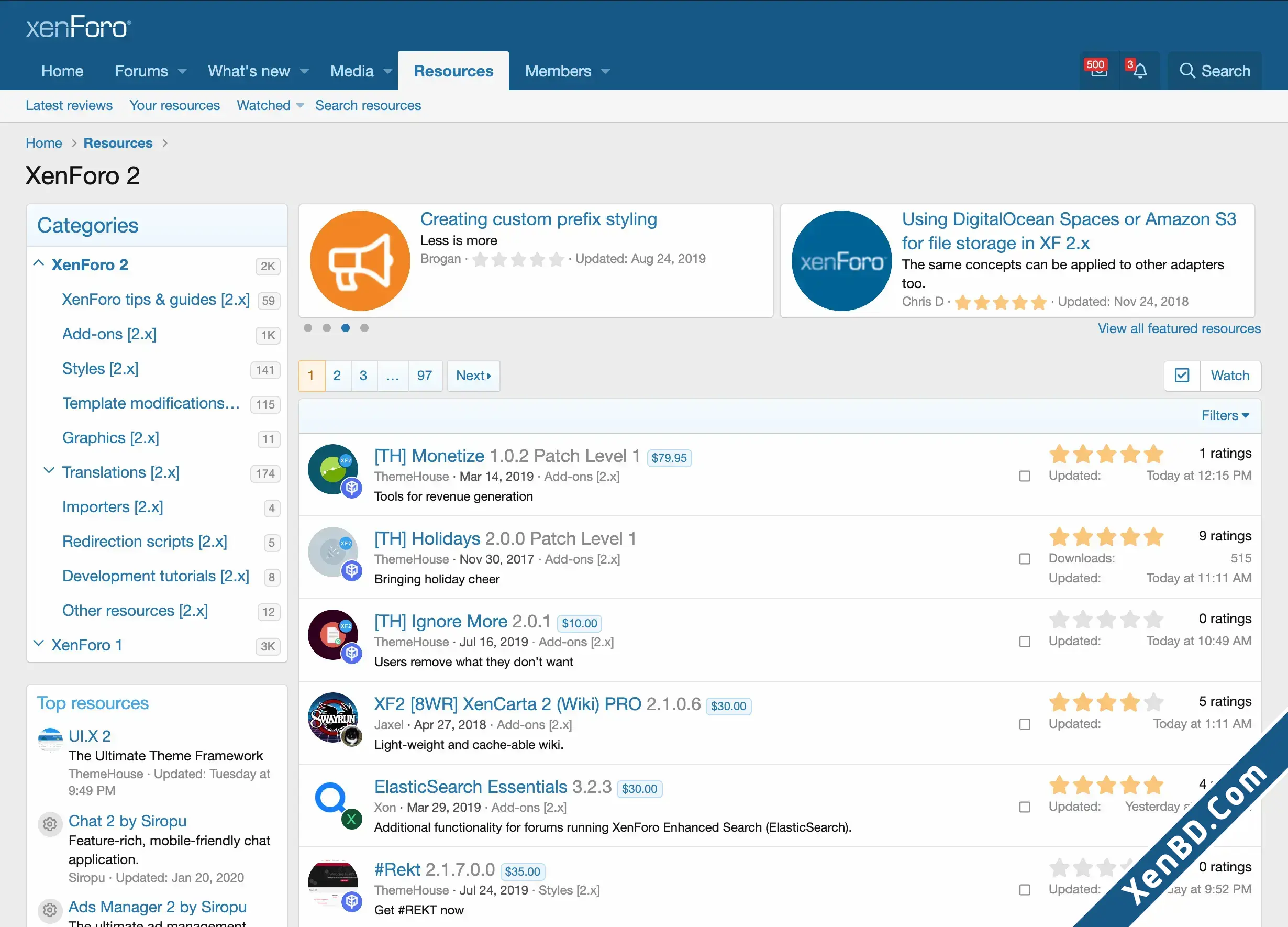Click the orange megaphone featured resource icon
The height and width of the screenshot is (927, 1288).
[360, 261]
